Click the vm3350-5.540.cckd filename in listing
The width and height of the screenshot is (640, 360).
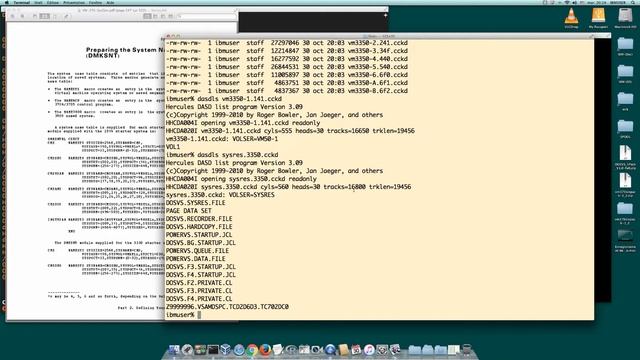pos(378,67)
